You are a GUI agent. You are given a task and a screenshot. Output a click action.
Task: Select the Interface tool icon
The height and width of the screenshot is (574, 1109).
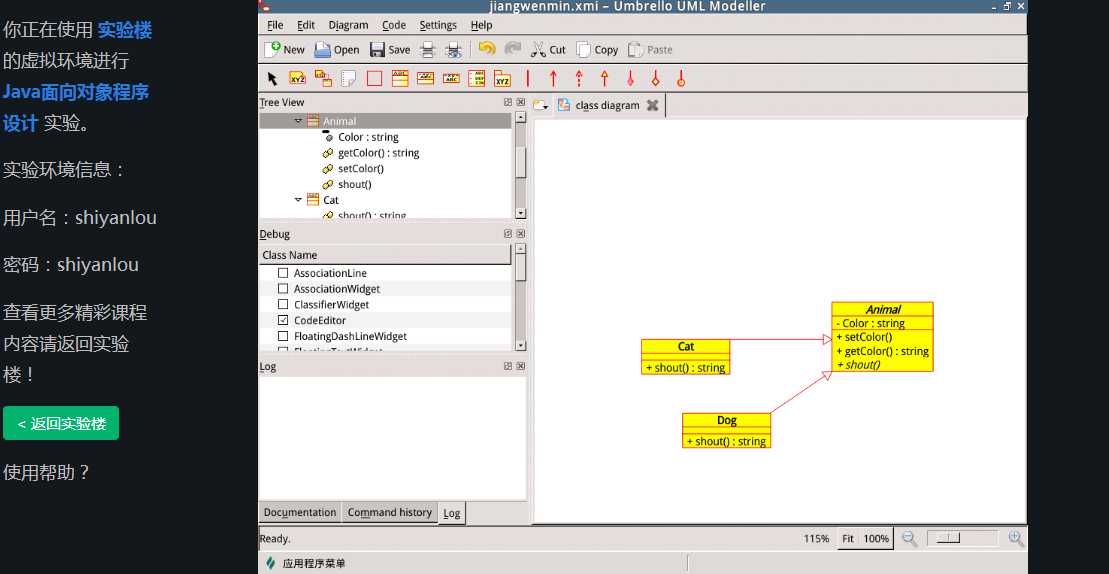click(x=425, y=78)
